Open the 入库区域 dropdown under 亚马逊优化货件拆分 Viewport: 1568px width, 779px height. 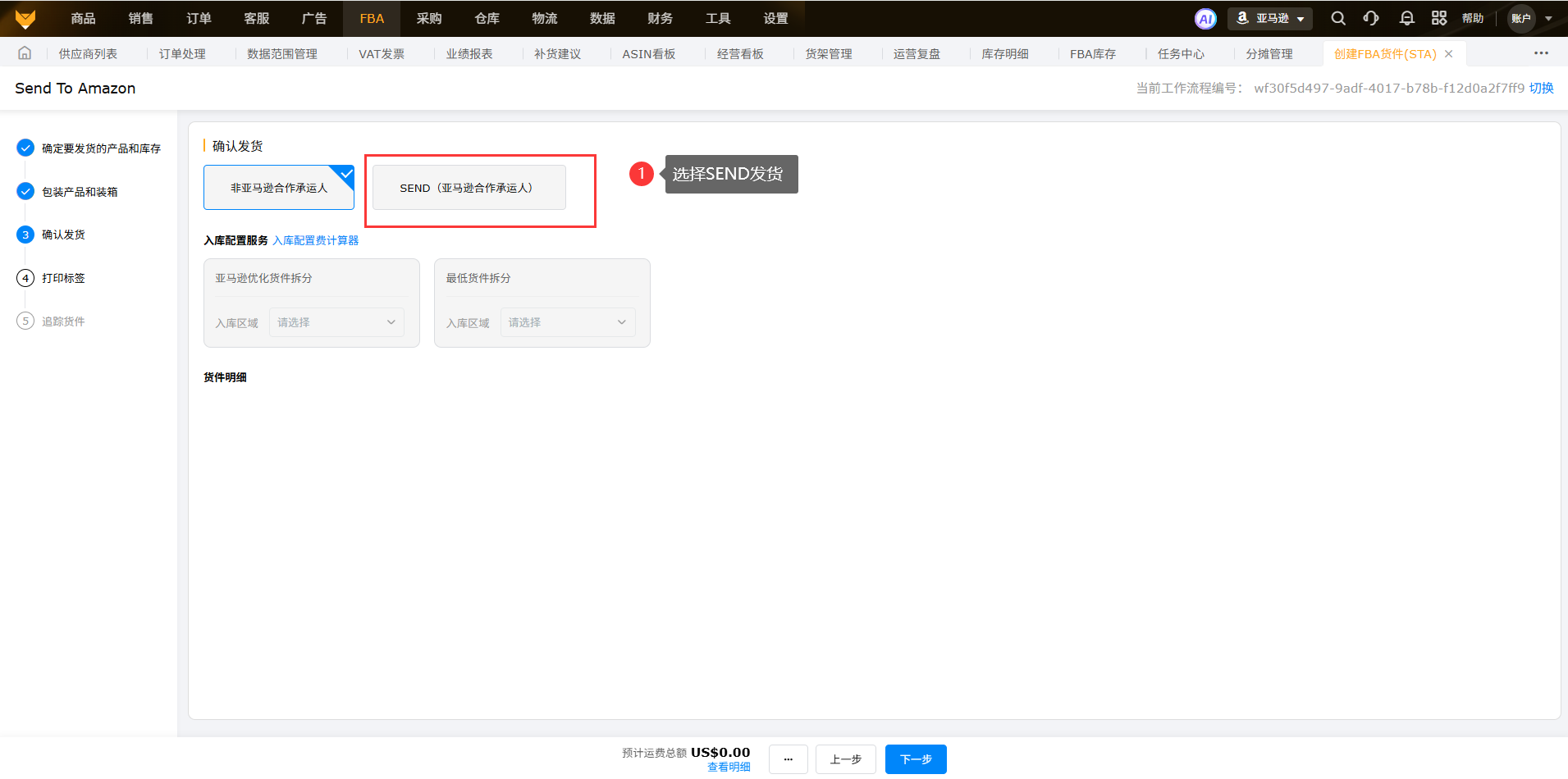(336, 322)
